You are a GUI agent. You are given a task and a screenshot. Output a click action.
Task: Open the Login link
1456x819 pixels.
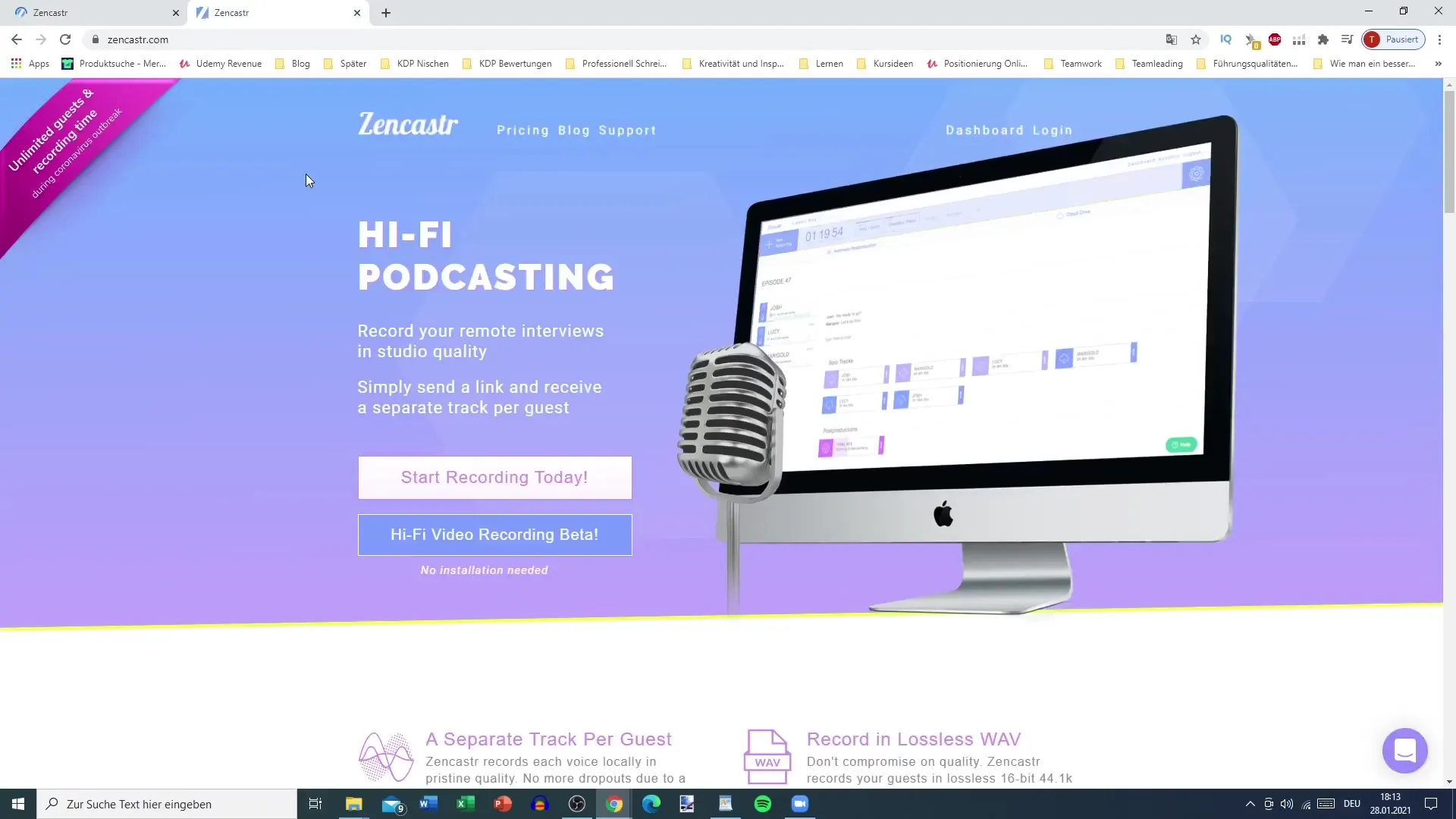click(x=1053, y=130)
